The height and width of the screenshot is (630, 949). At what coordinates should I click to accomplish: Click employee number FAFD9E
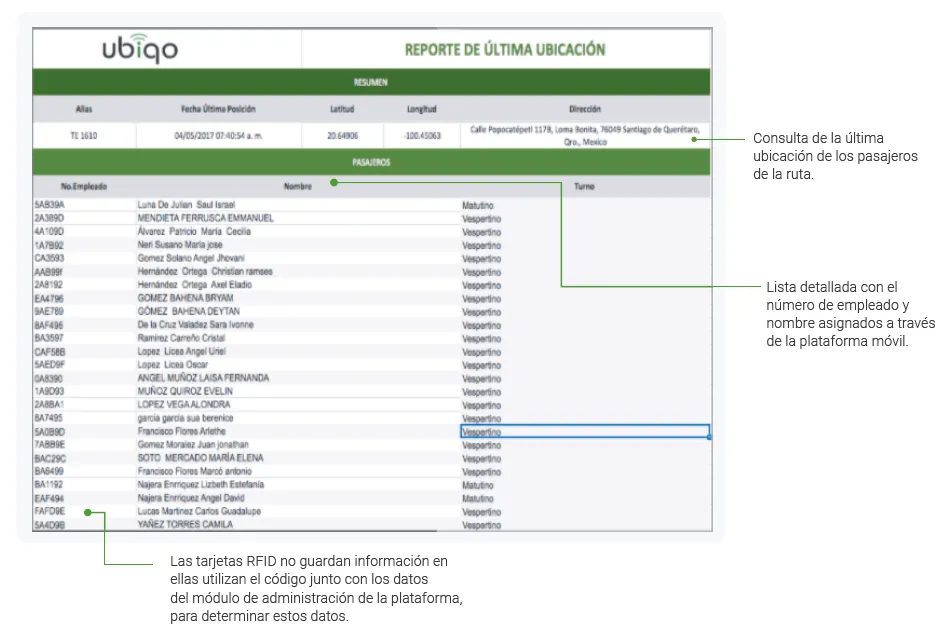tap(50, 511)
